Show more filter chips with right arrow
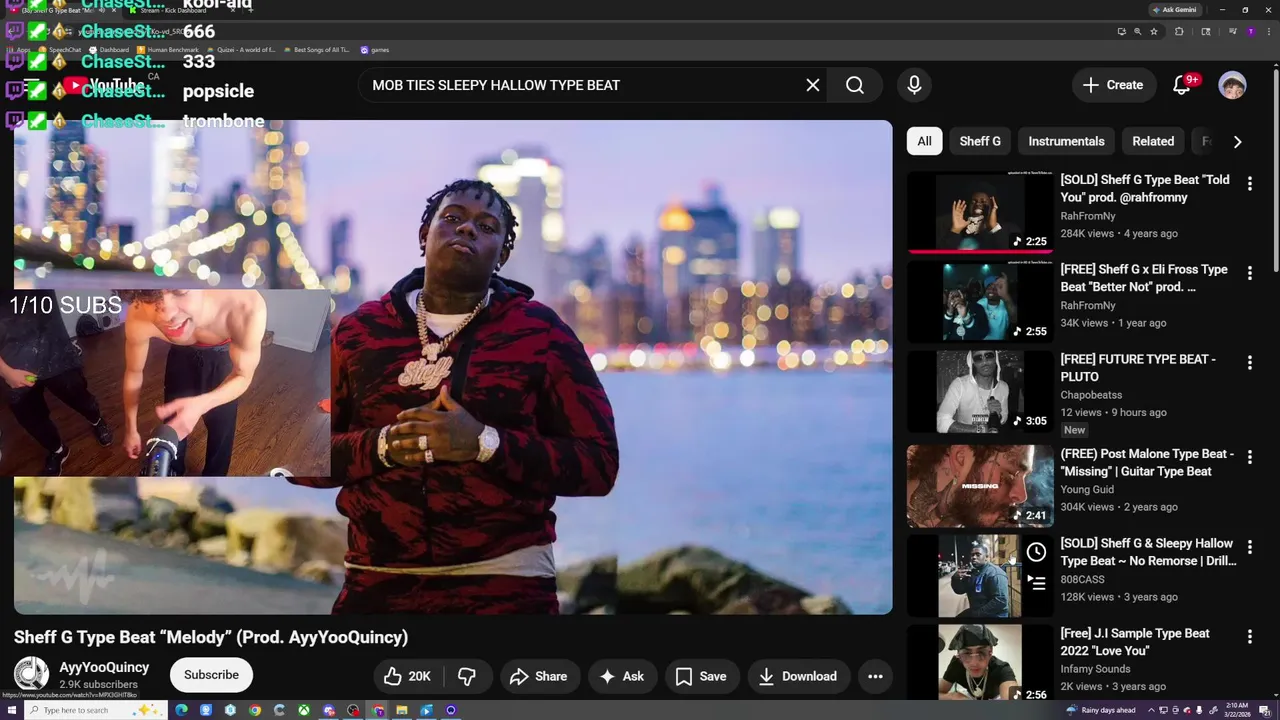The image size is (1280, 720). click(x=1237, y=141)
